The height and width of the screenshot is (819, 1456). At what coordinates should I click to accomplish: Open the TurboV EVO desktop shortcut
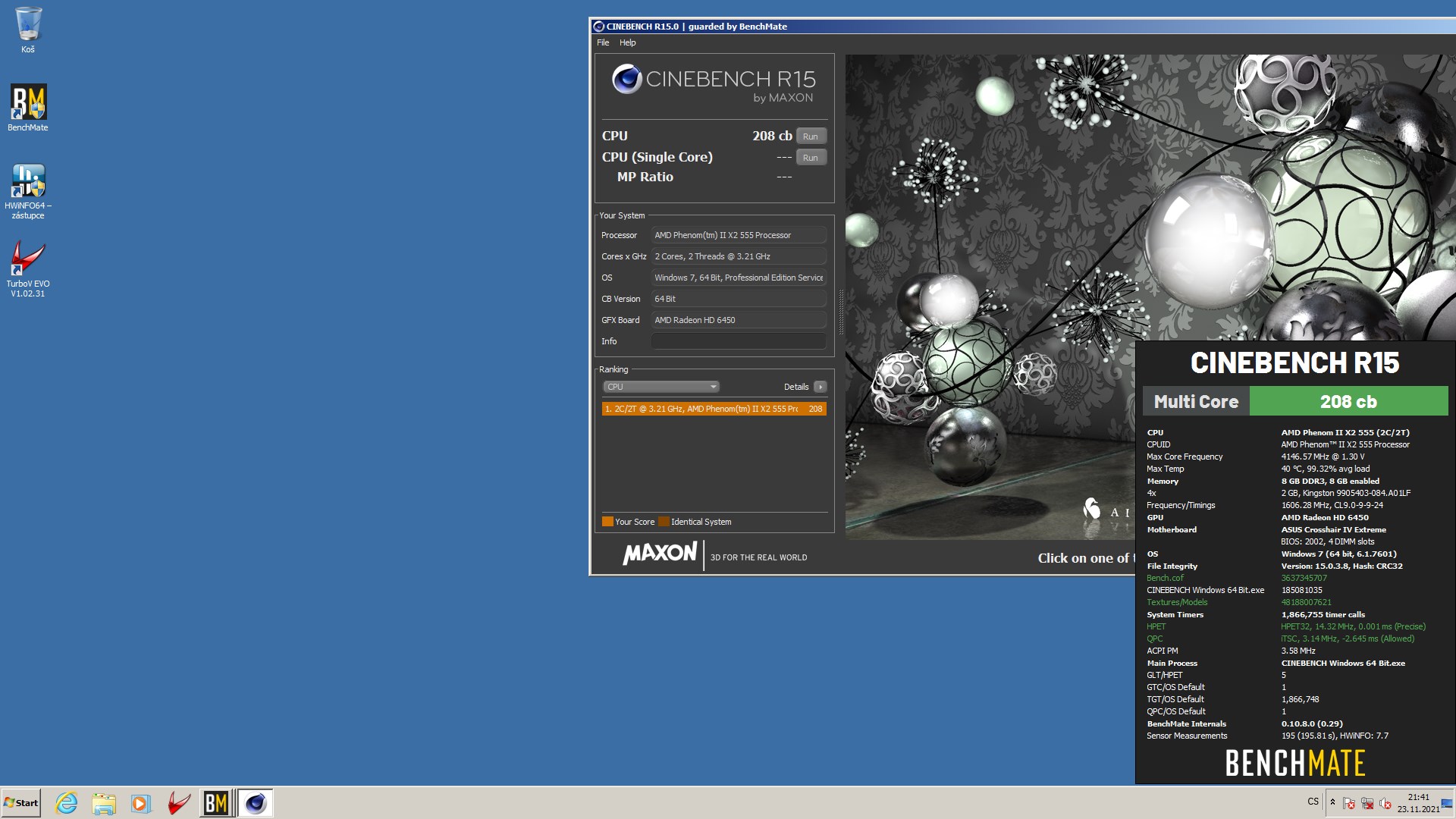pyautogui.click(x=28, y=269)
